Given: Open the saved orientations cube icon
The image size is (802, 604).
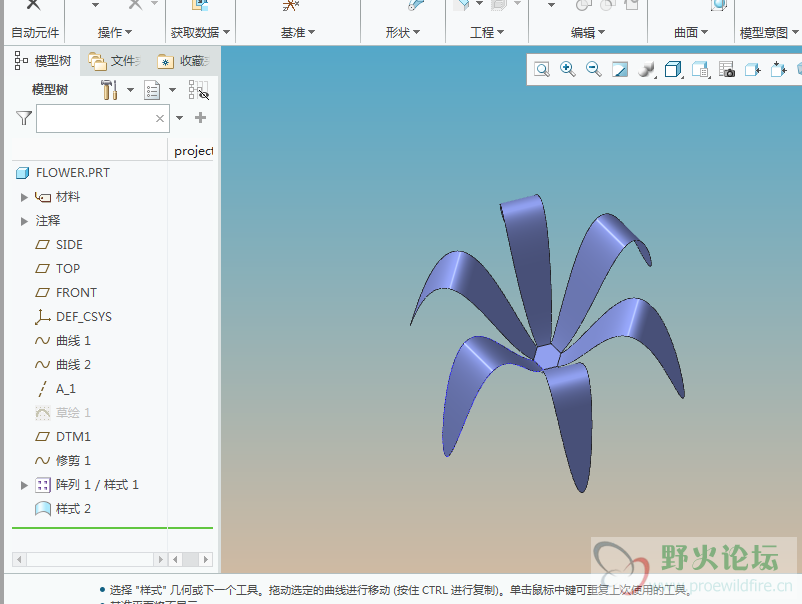Looking at the screenshot, I should [673, 70].
